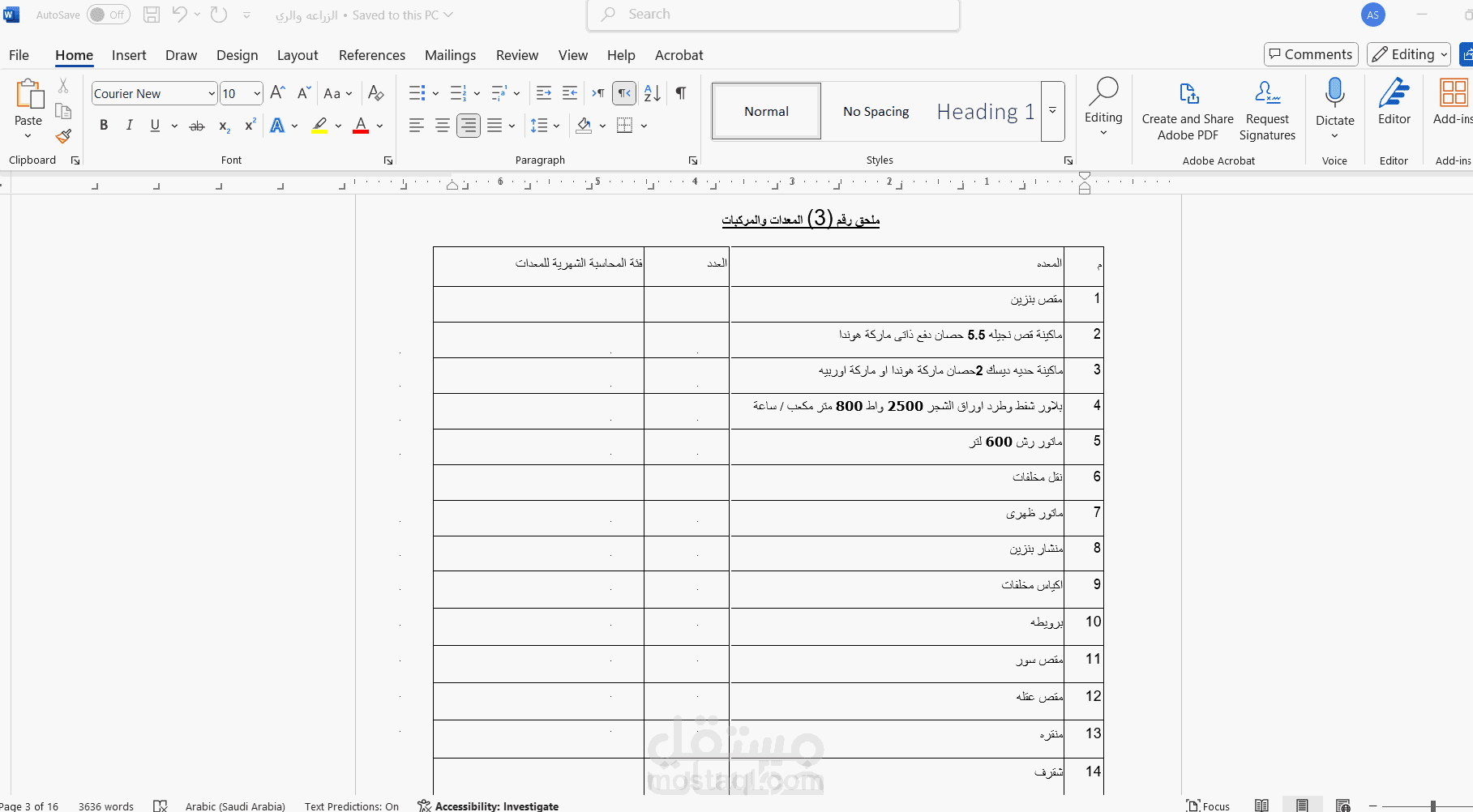Apply the No Spacing style
The height and width of the screenshot is (812, 1473).
[876, 111]
